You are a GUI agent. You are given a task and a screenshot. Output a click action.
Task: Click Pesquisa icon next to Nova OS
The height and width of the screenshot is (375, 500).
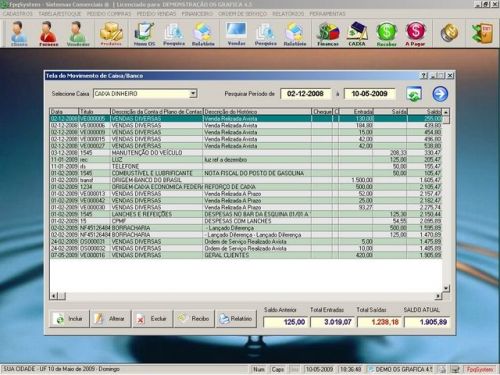(x=174, y=33)
